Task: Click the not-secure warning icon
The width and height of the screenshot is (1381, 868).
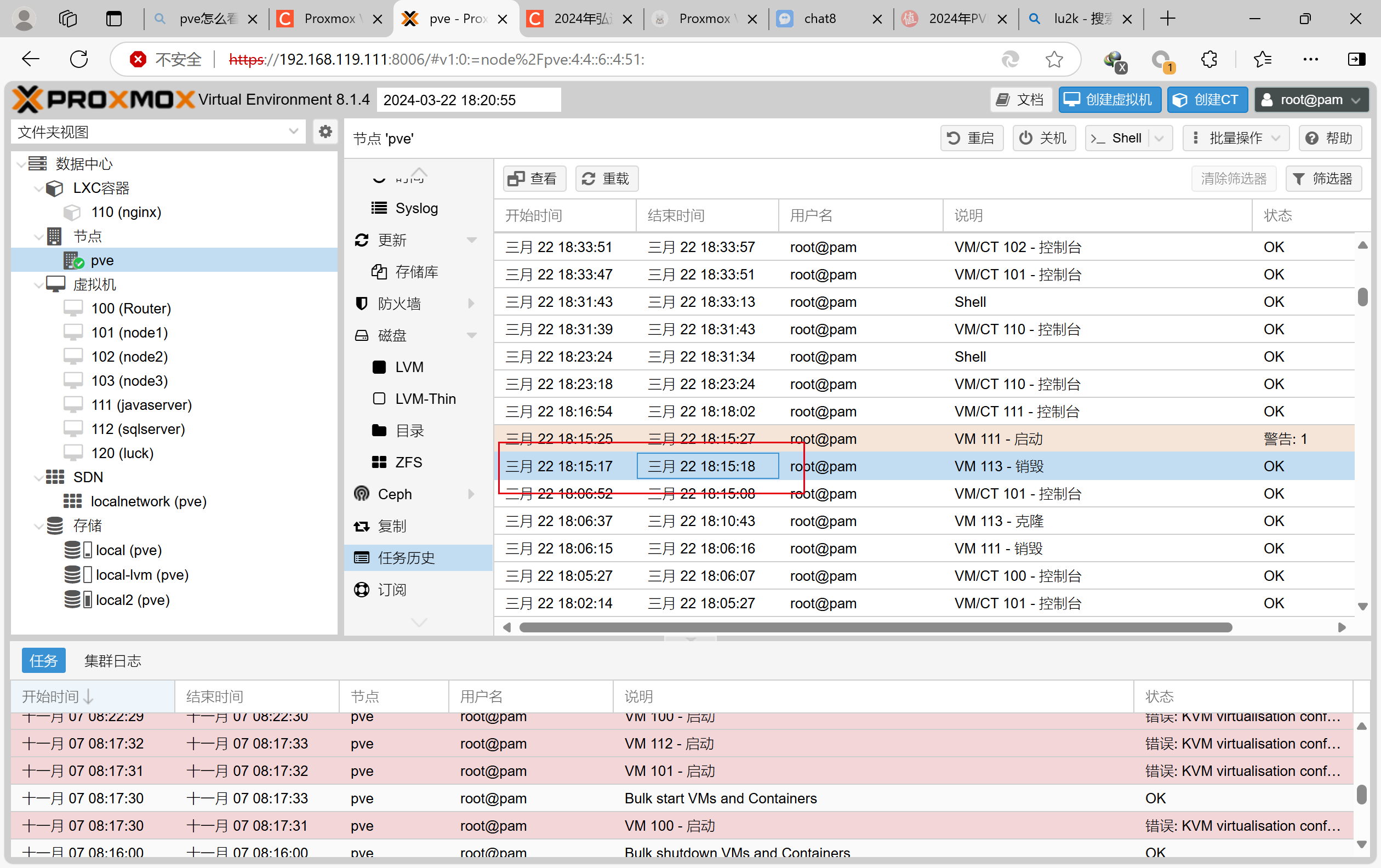Action: [138, 59]
